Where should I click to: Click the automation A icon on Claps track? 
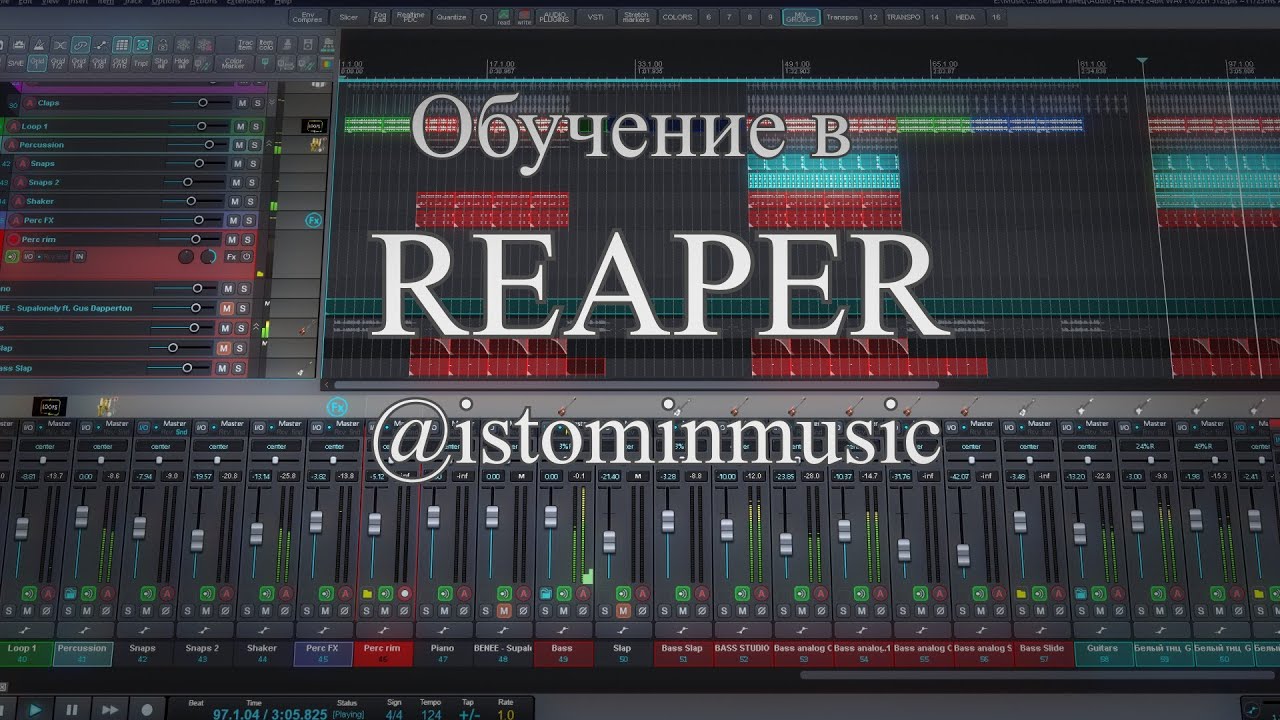29,103
